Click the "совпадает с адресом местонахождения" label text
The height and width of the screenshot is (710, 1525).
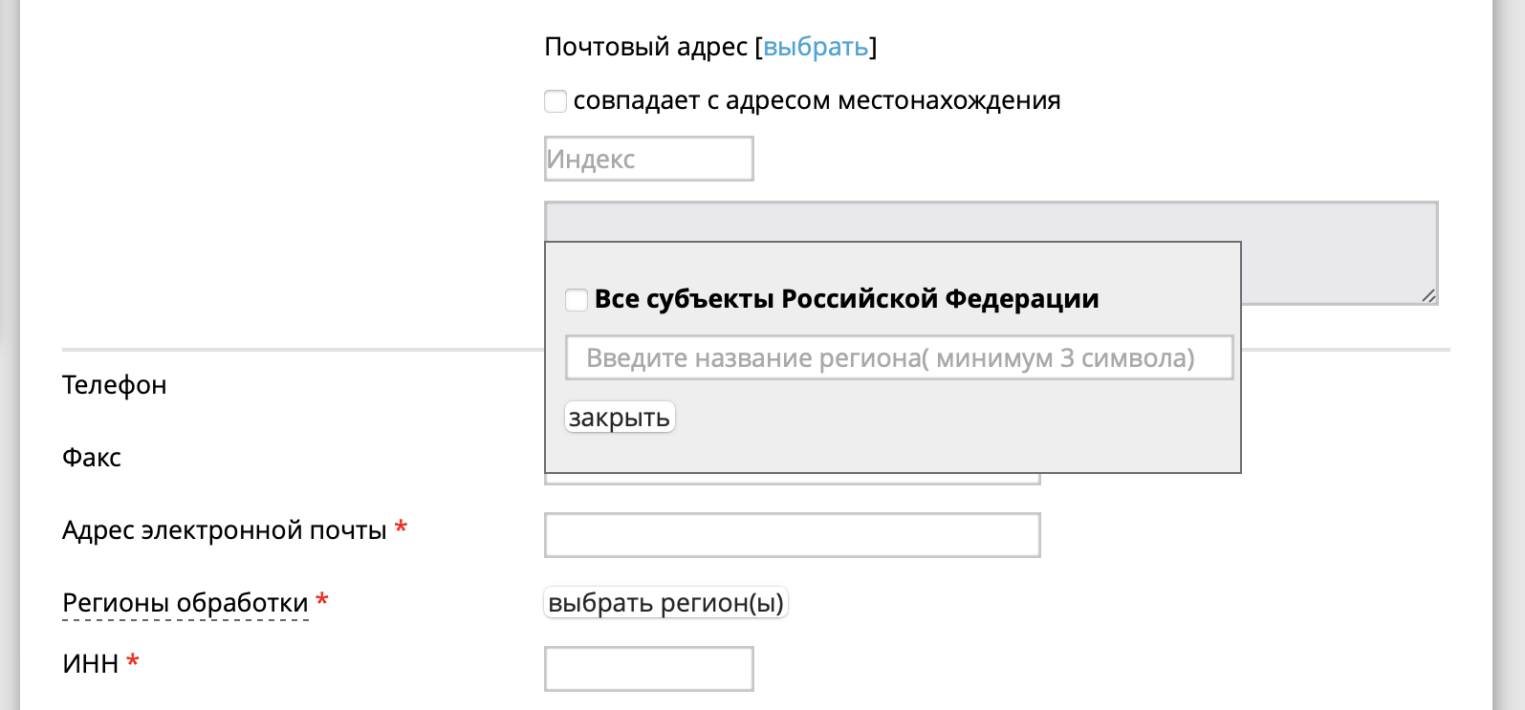point(816,101)
